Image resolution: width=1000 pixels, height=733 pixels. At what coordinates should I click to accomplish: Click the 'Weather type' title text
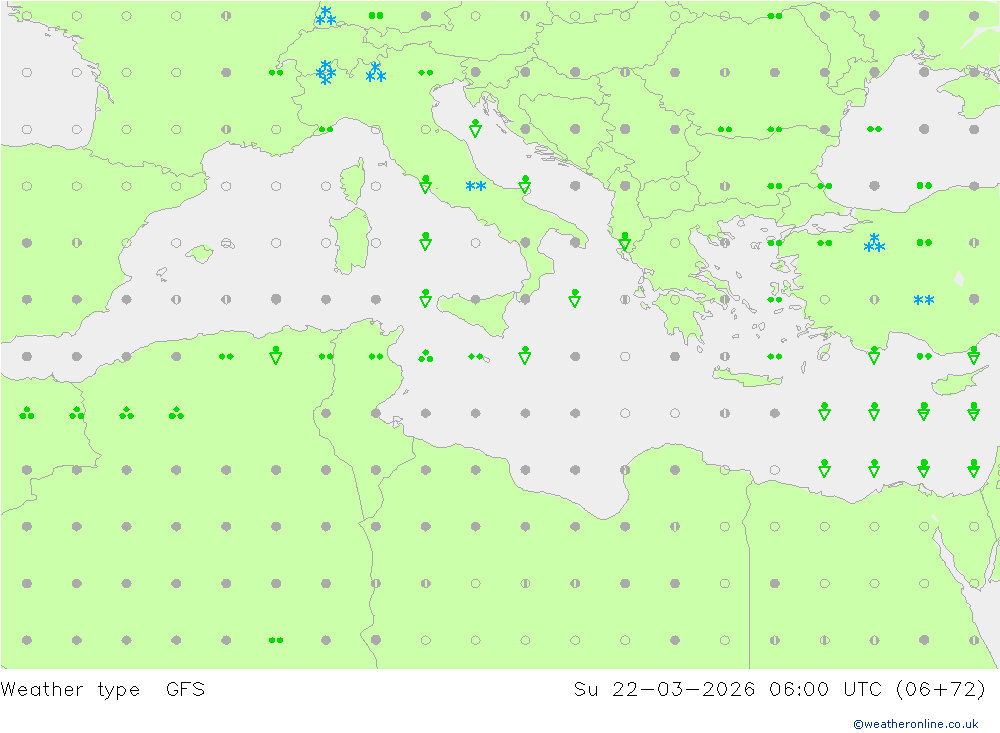tap(70, 690)
